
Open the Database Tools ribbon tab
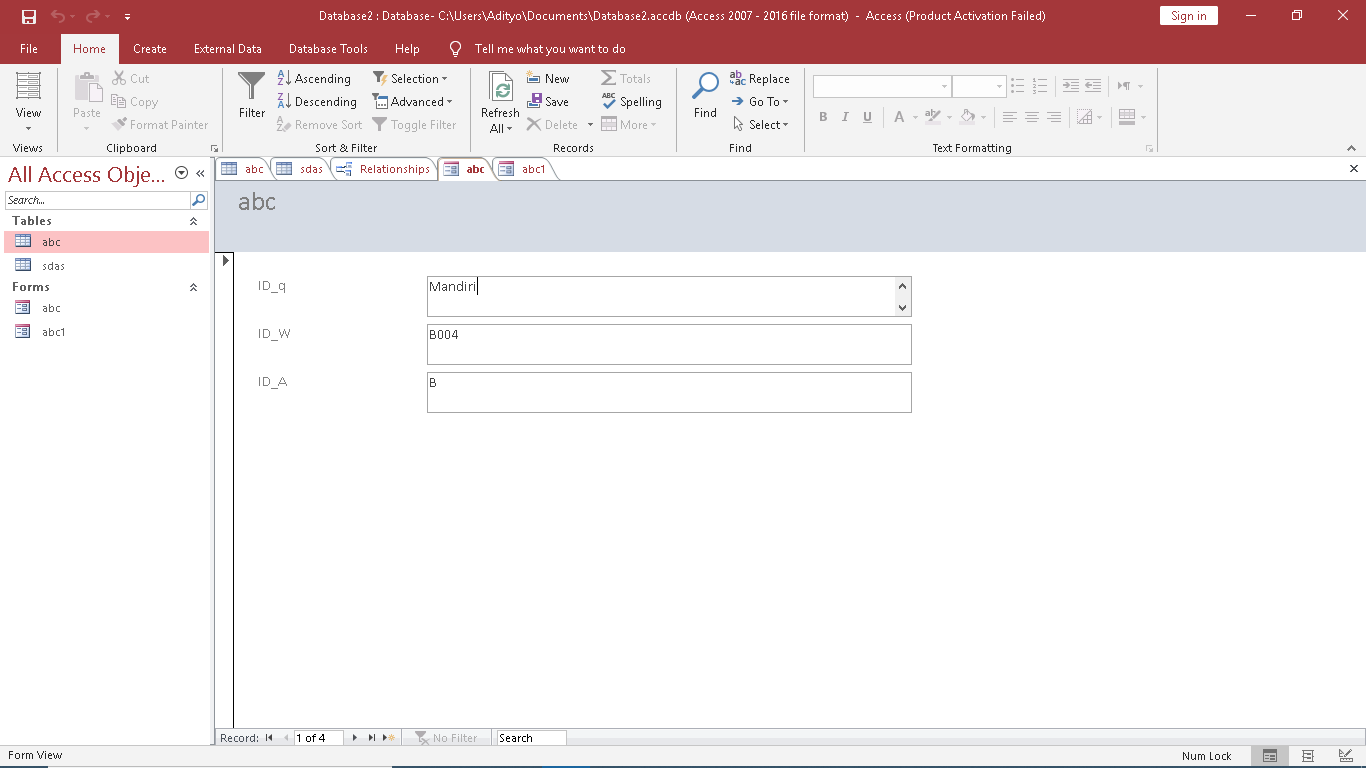(328, 49)
